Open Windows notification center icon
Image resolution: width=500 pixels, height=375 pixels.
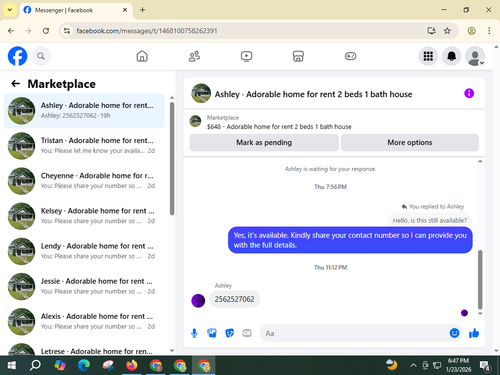point(485,366)
